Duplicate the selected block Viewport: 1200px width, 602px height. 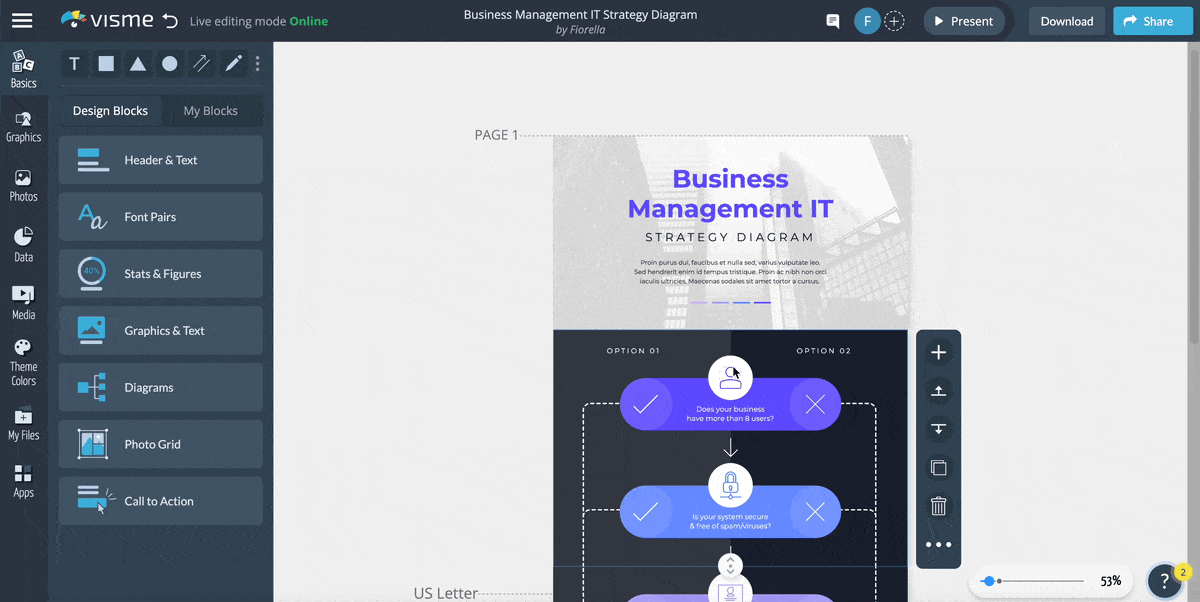click(938, 467)
